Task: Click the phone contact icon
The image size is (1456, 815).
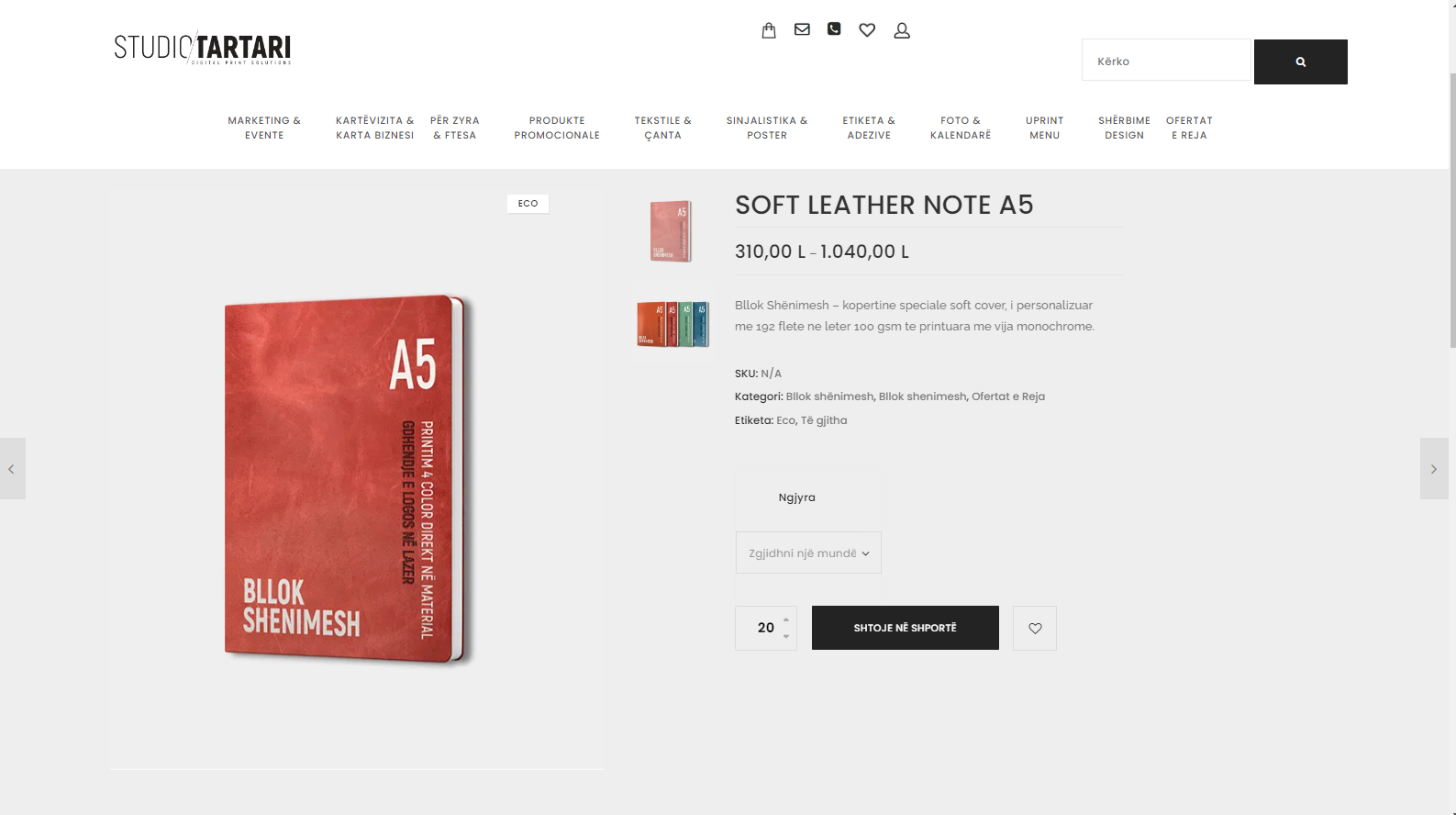Action: (x=834, y=28)
